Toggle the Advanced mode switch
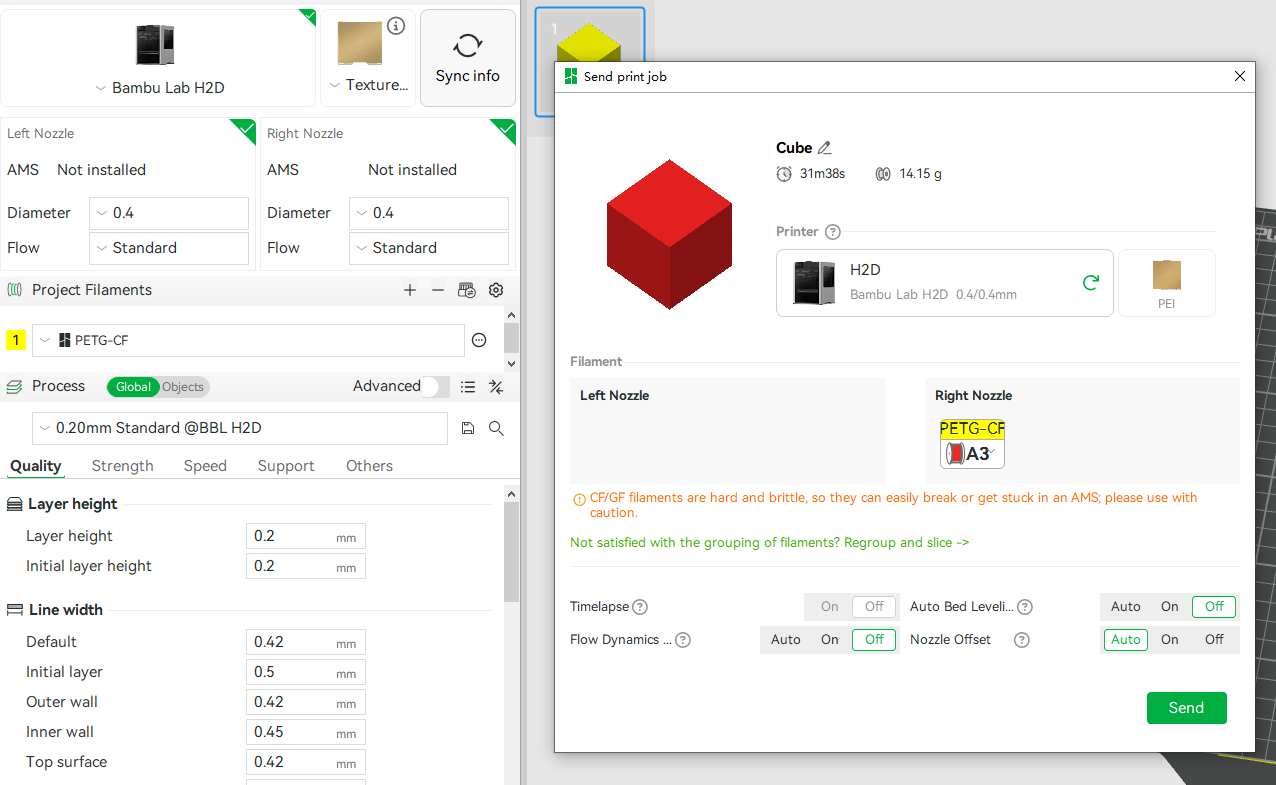 pyautogui.click(x=435, y=387)
